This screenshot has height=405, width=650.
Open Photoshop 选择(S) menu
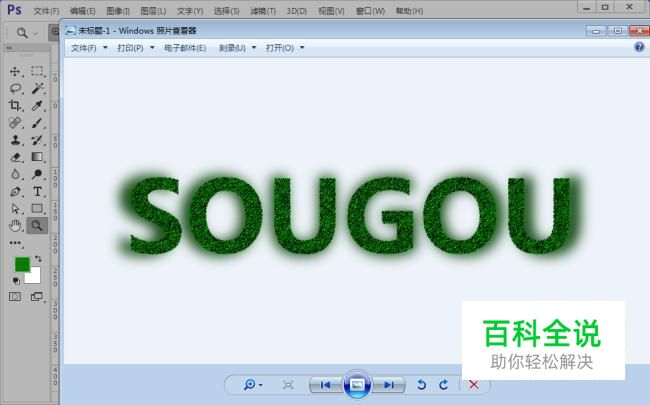[x=227, y=11]
